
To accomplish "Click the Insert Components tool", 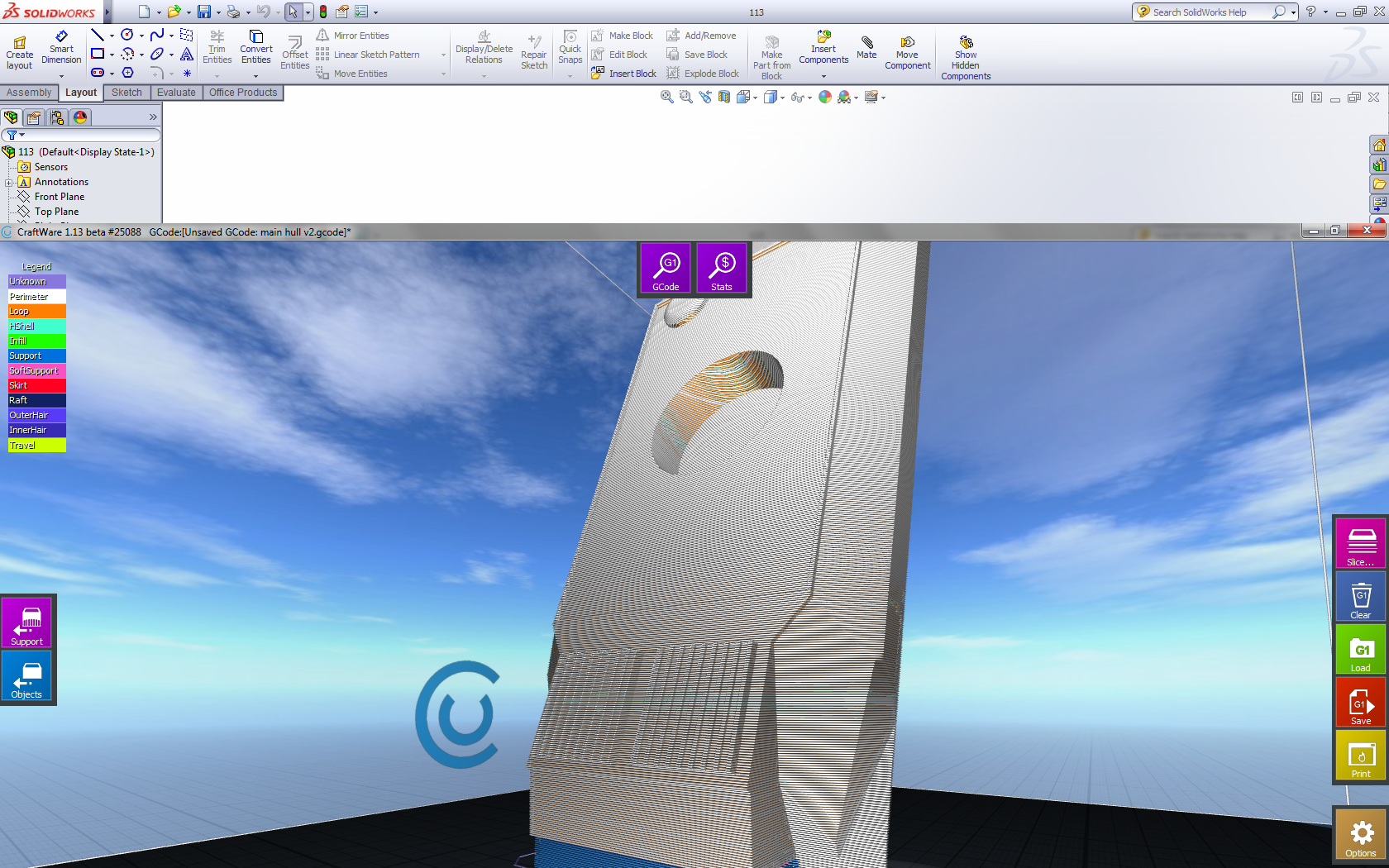I will pos(823,48).
